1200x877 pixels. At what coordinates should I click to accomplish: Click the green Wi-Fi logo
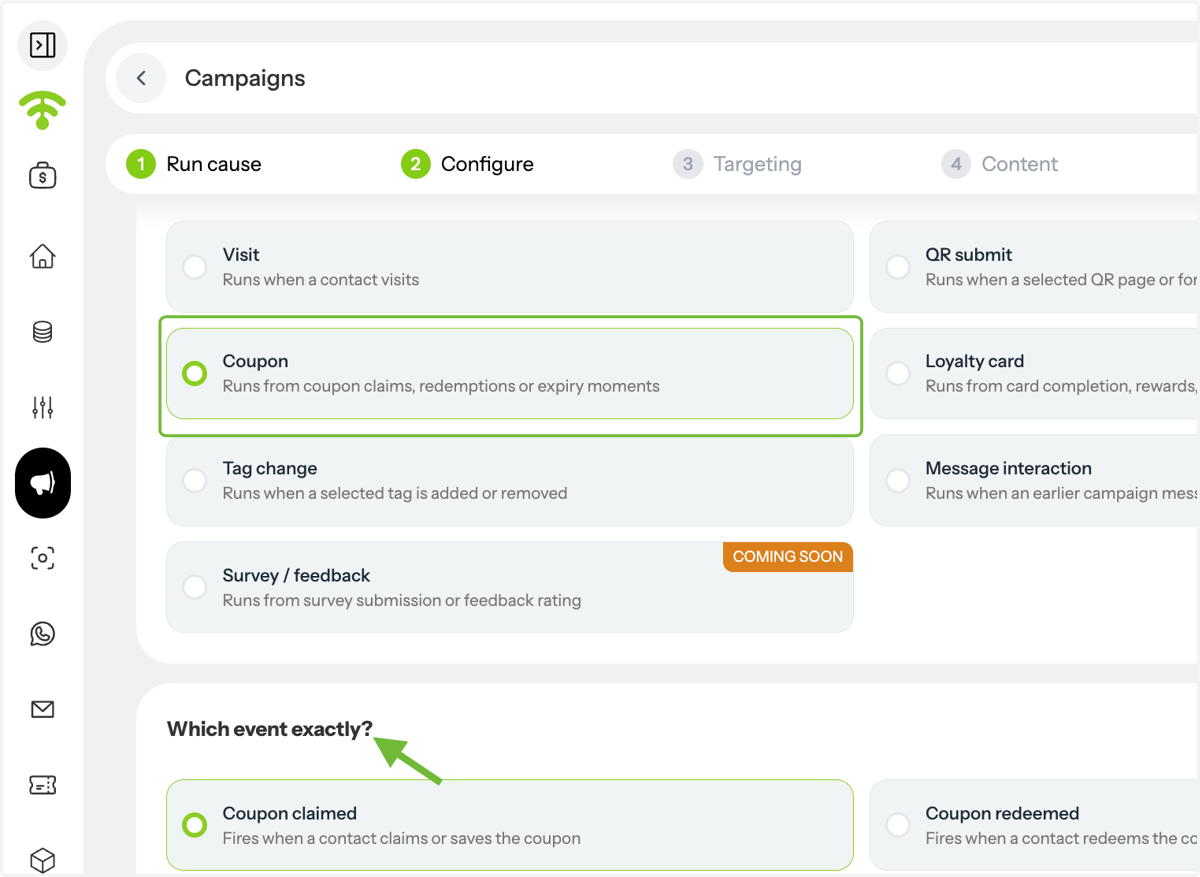click(x=42, y=110)
